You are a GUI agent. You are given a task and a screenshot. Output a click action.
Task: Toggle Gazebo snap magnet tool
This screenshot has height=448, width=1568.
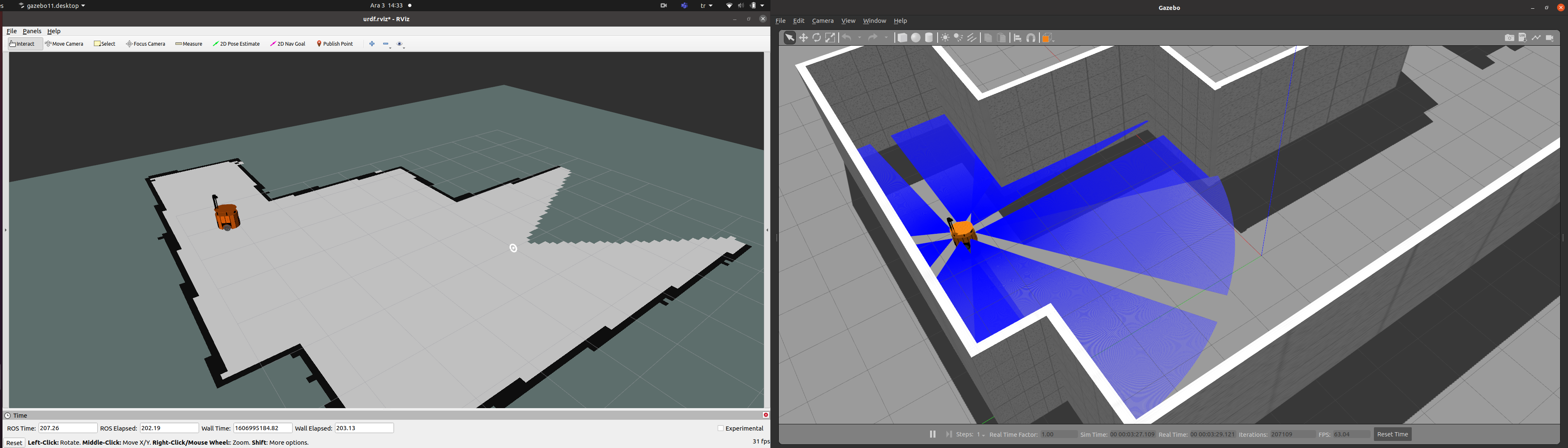click(x=1031, y=38)
